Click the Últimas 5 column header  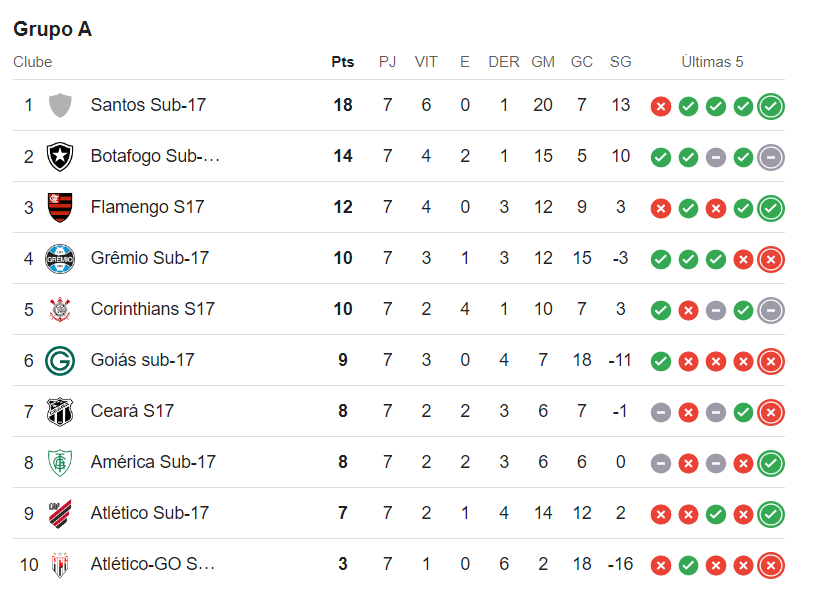pyautogui.click(x=712, y=62)
